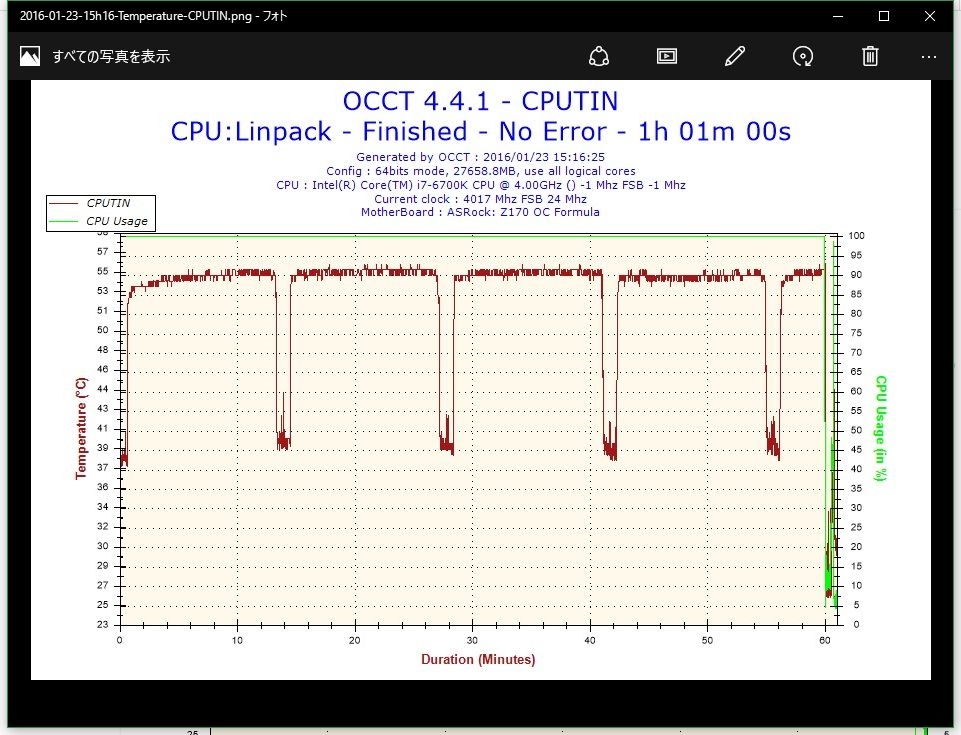Click the "CPU : Intel(R) Core(TM) i7-6700K" line

click(x=480, y=185)
